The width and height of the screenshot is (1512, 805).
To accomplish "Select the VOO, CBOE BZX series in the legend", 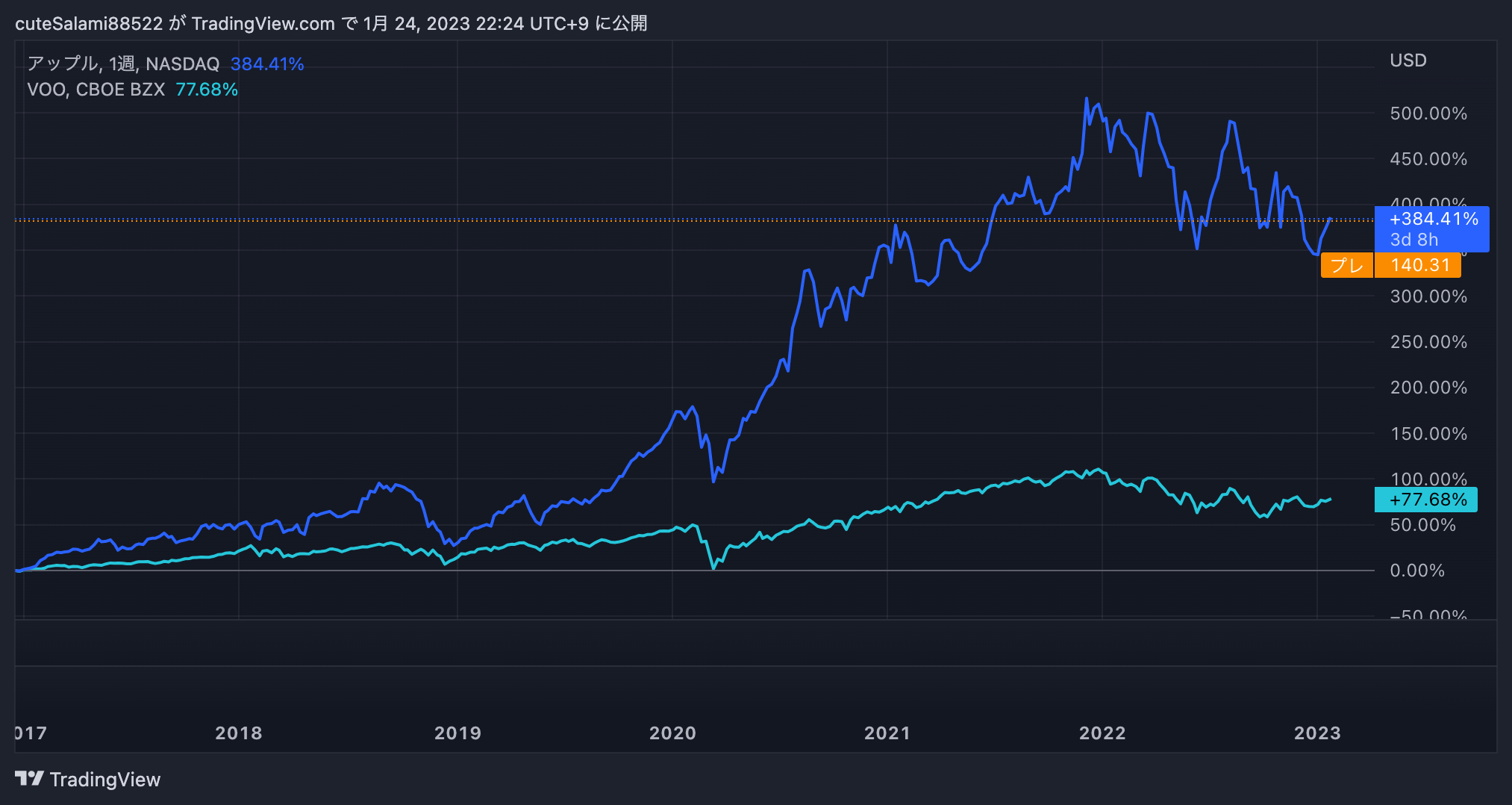I will point(97,89).
